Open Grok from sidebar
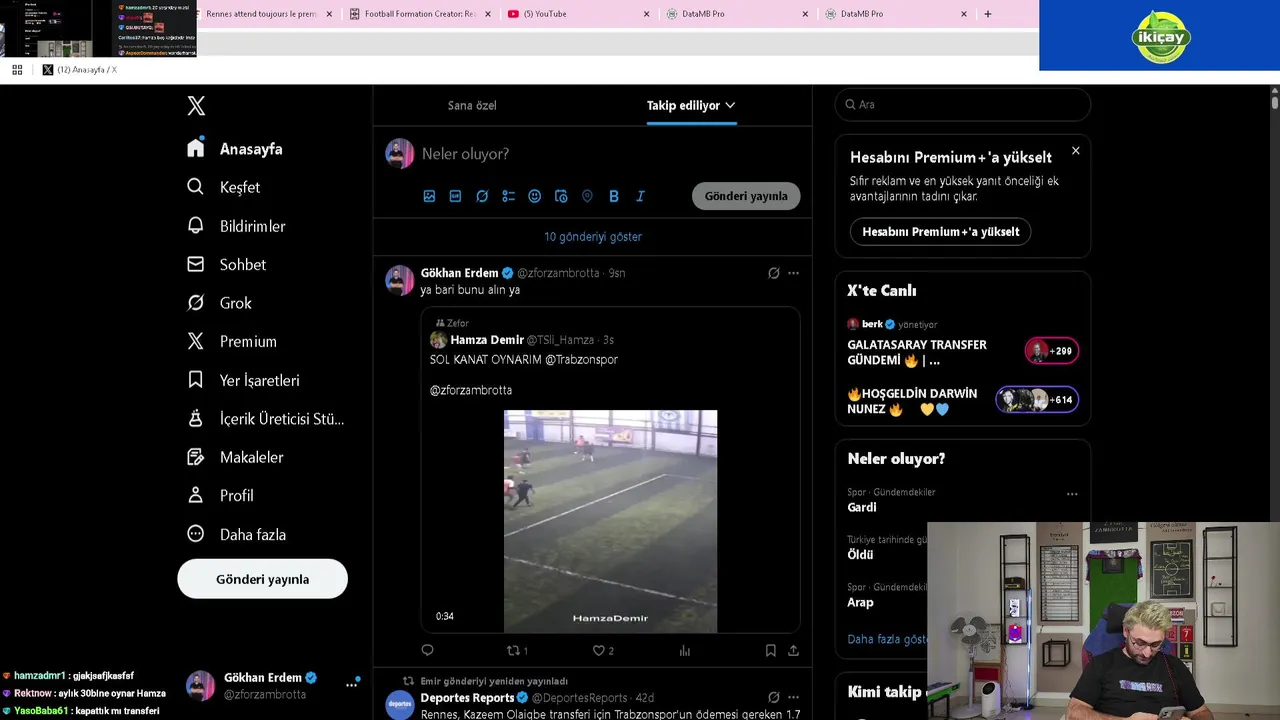 click(x=220, y=302)
